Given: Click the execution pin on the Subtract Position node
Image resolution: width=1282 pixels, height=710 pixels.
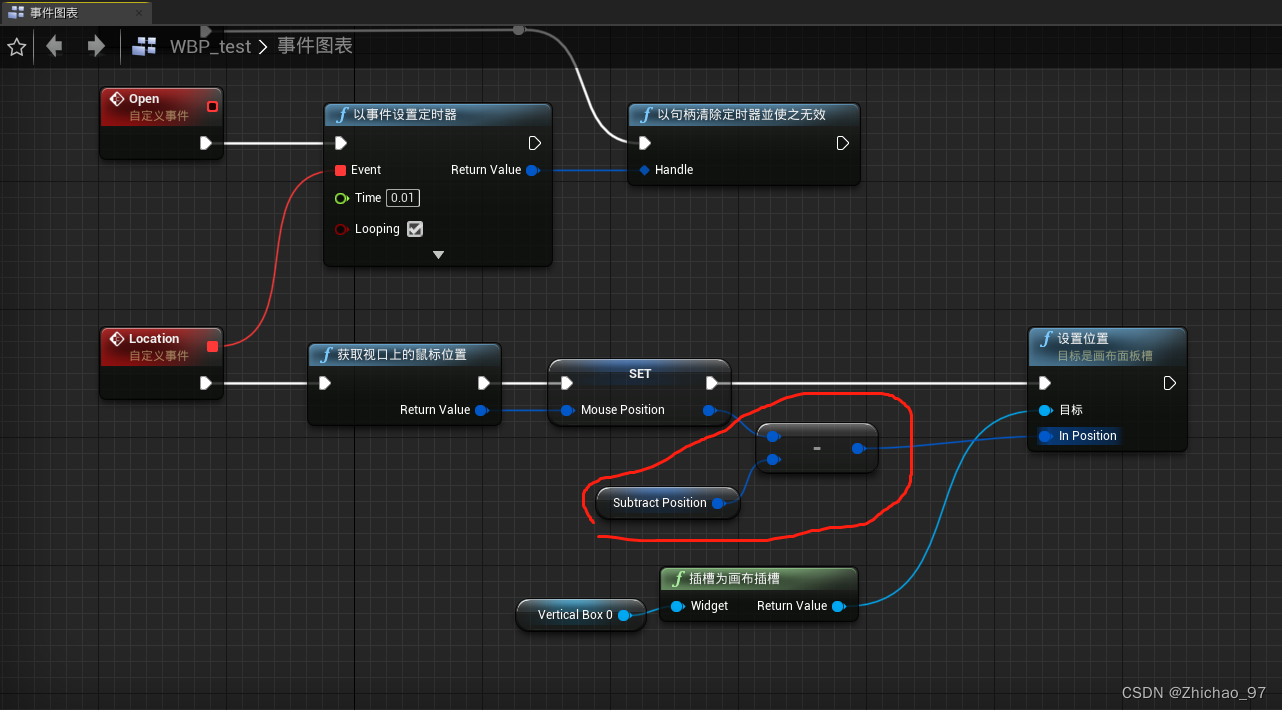Looking at the screenshot, I should coord(720,503).
